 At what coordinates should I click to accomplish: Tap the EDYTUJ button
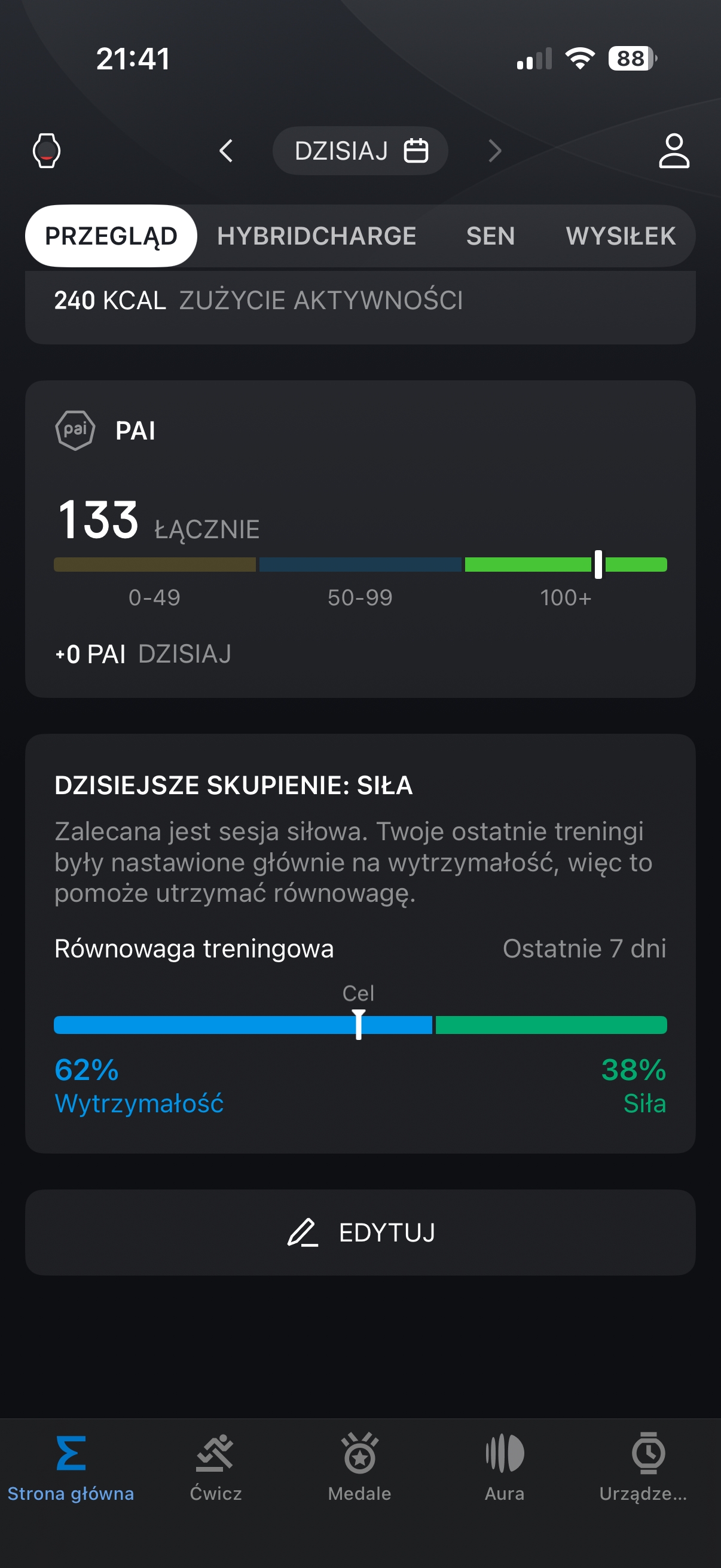click(360, 1233)
